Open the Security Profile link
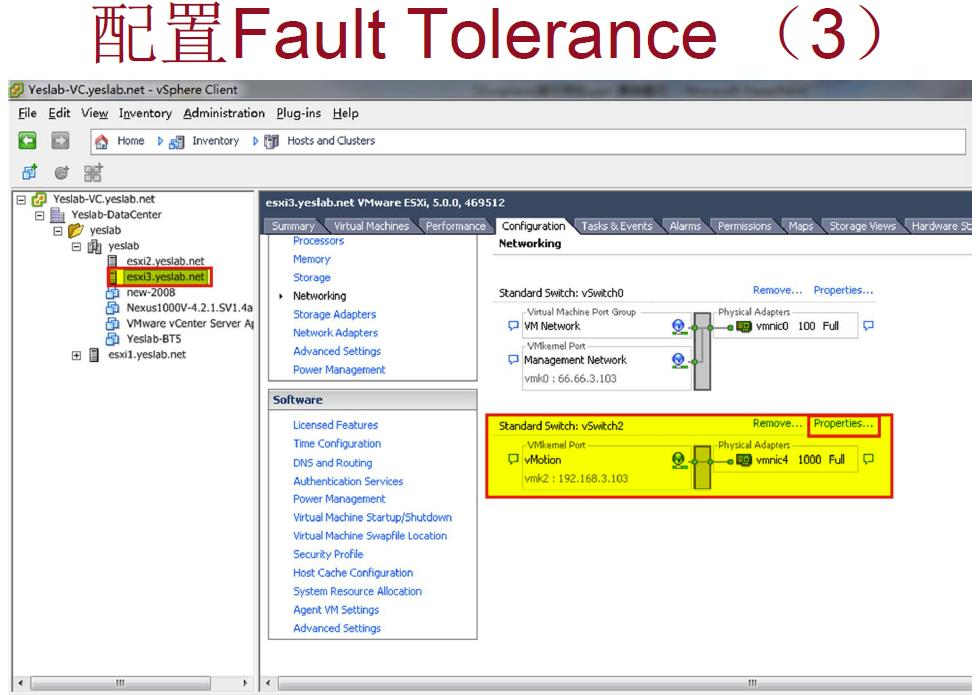978x695 pixels. 328,554
